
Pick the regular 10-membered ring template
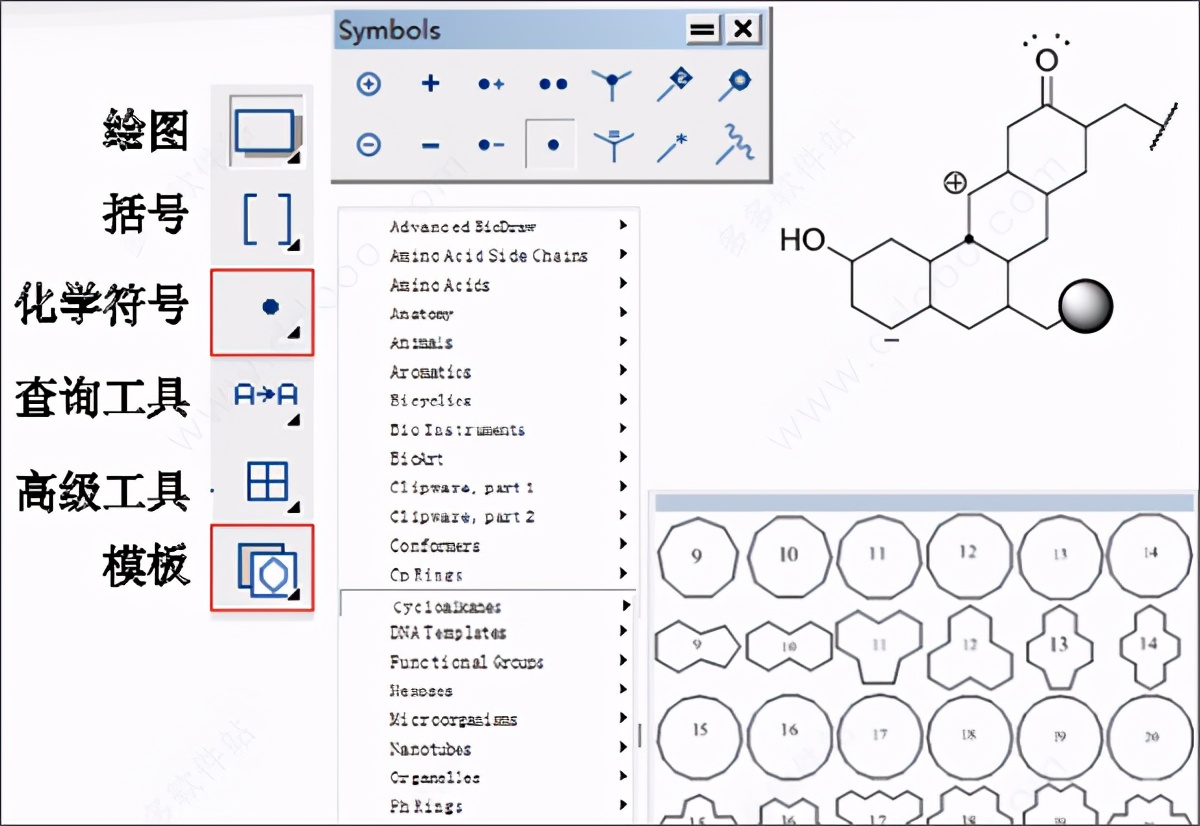(x=788, y=556)
